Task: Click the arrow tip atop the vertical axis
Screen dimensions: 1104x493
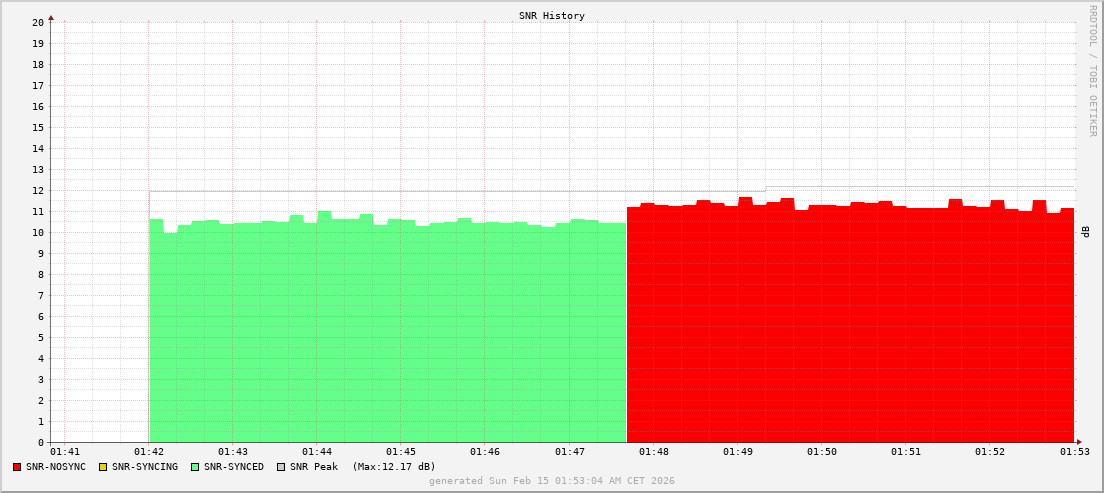Action: 51,17
